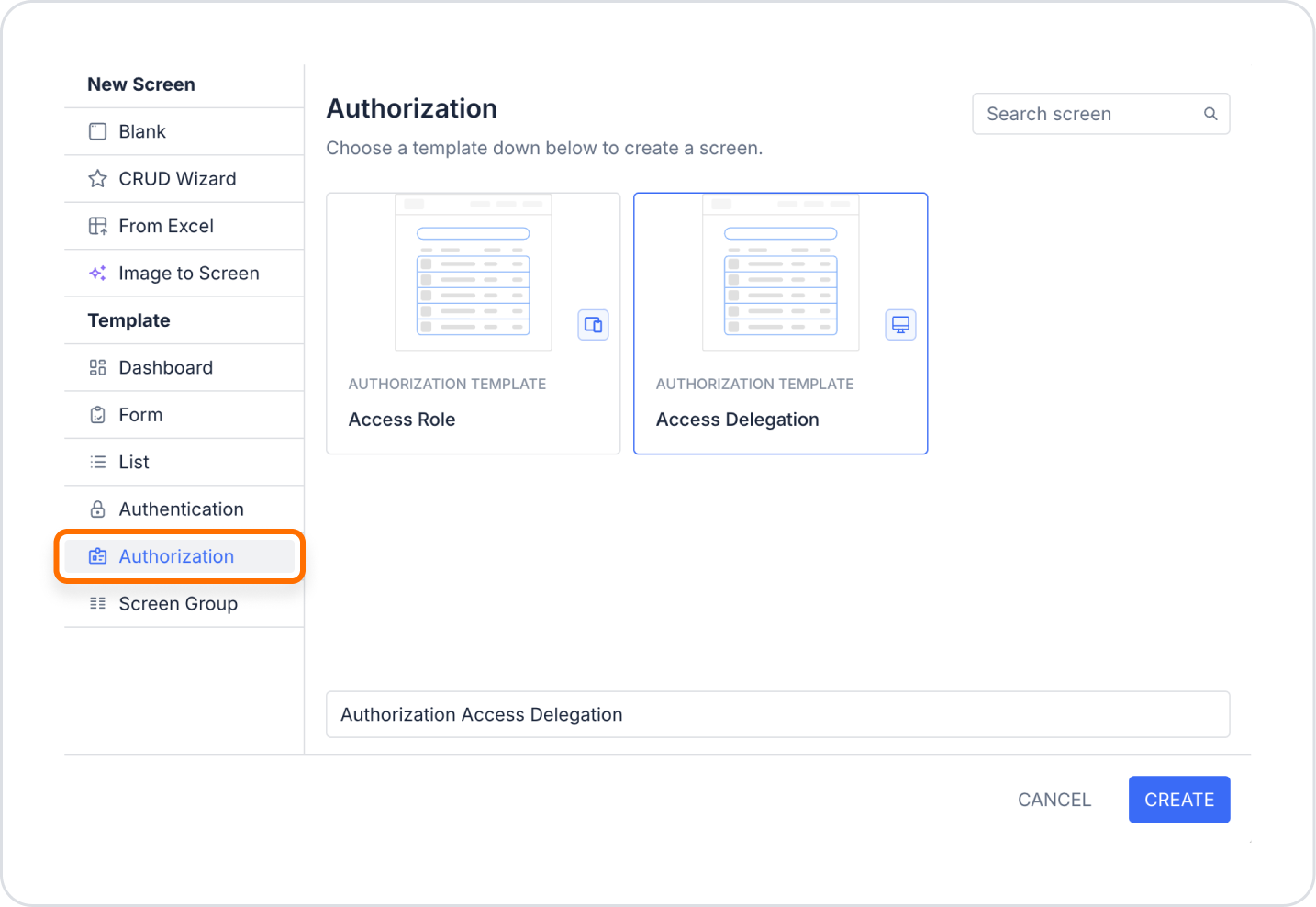
Task: Open the Dashboard template category
Action: tap(184, 368)
